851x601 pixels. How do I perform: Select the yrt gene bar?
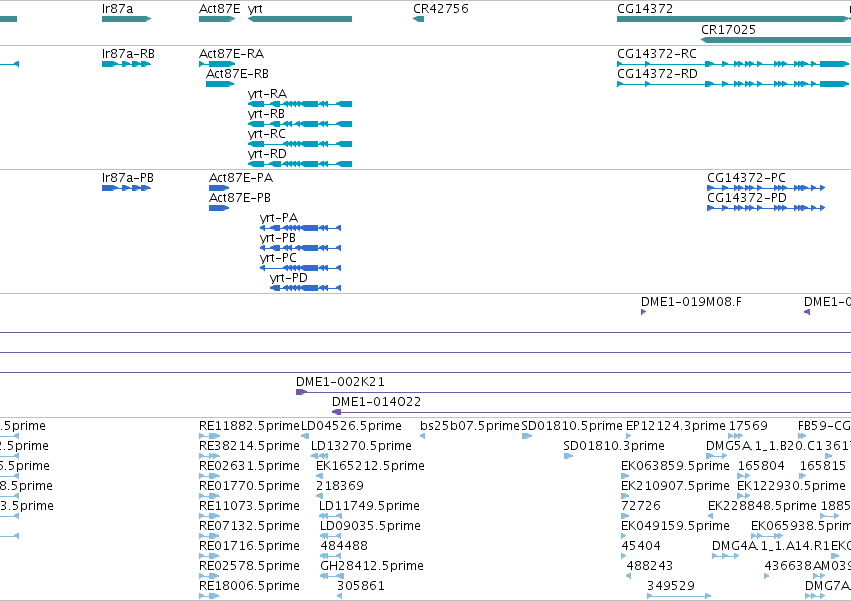pos(300,19)
